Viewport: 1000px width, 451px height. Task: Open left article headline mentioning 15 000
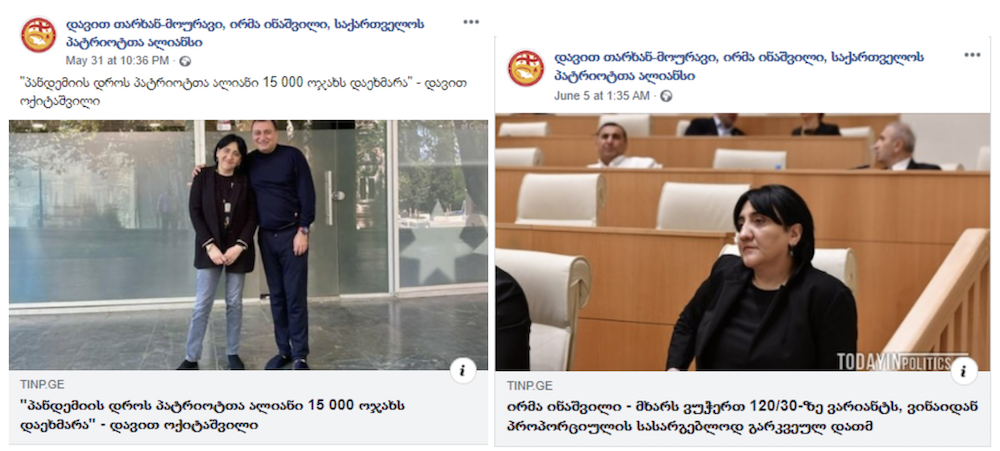tap(213, 415)
